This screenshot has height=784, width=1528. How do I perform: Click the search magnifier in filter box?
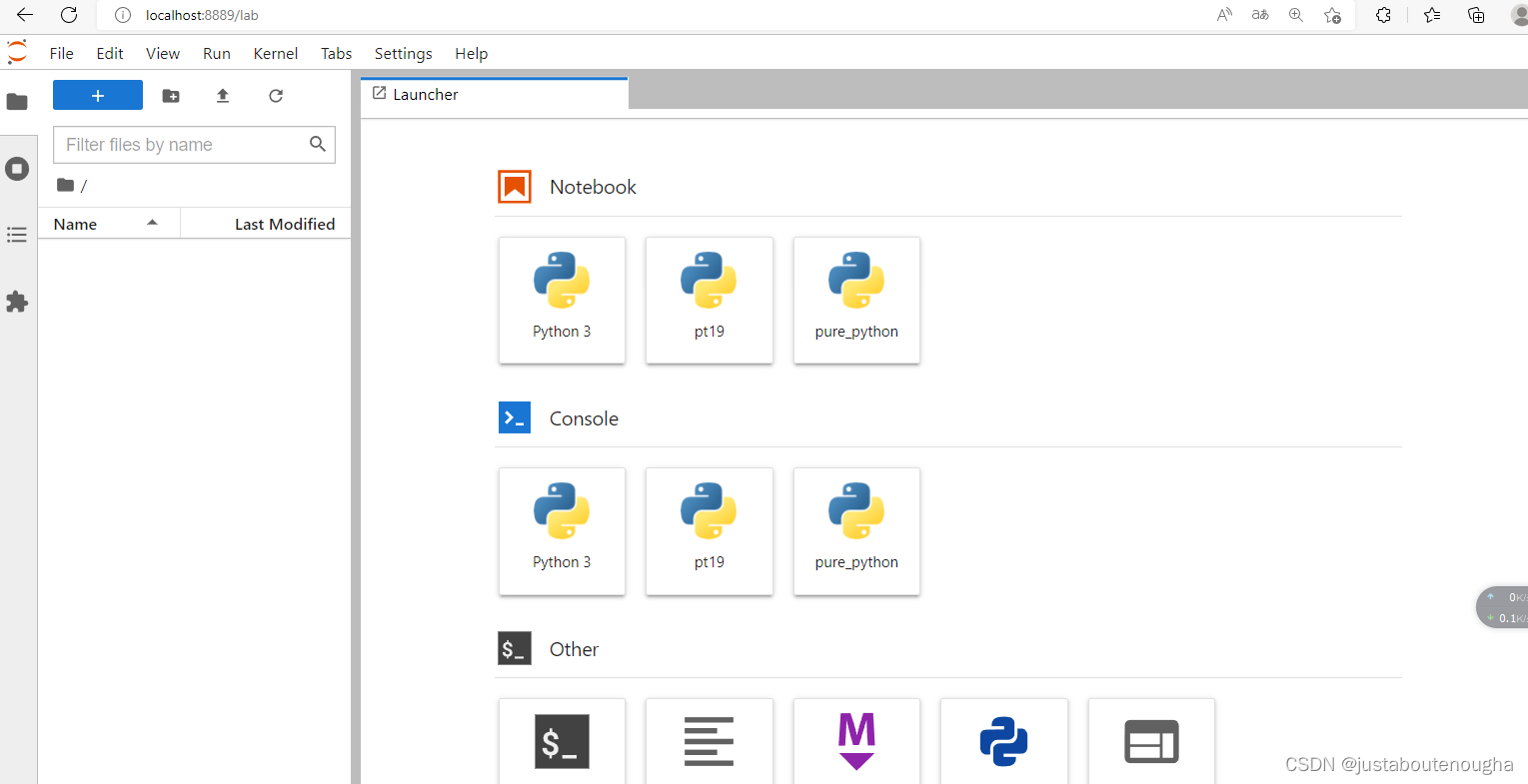coord(318,144)
